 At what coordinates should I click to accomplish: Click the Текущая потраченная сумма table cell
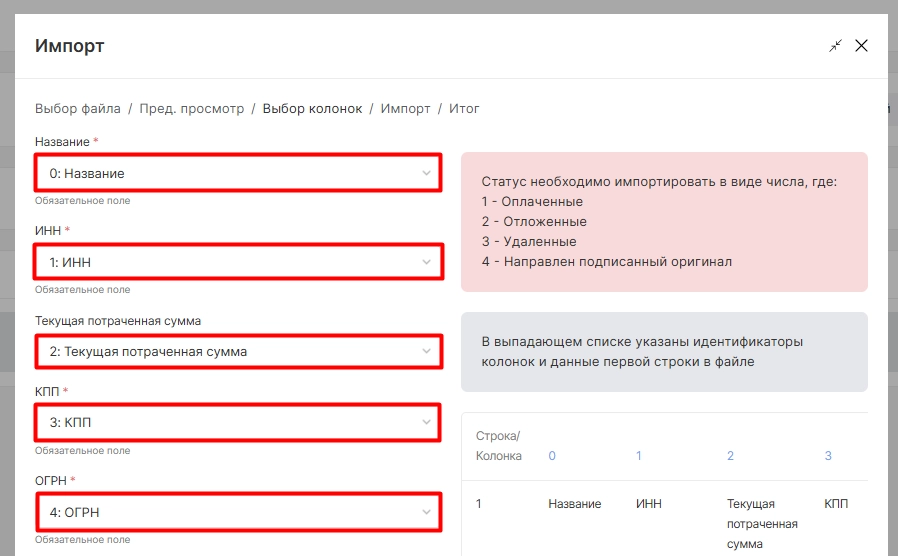tap(762, 524)
